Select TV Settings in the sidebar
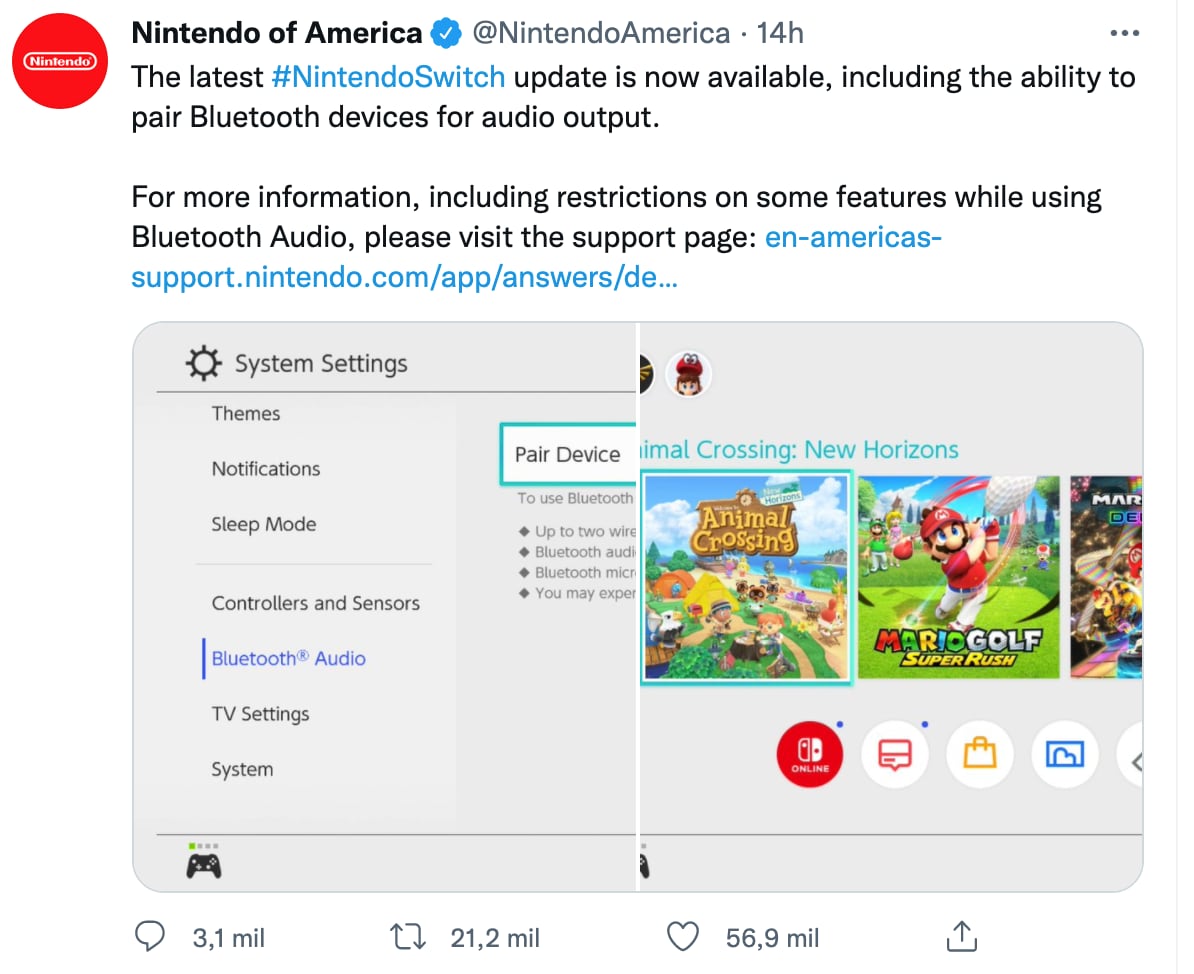The image size is (1194, 974). click(x=260, y=714)
